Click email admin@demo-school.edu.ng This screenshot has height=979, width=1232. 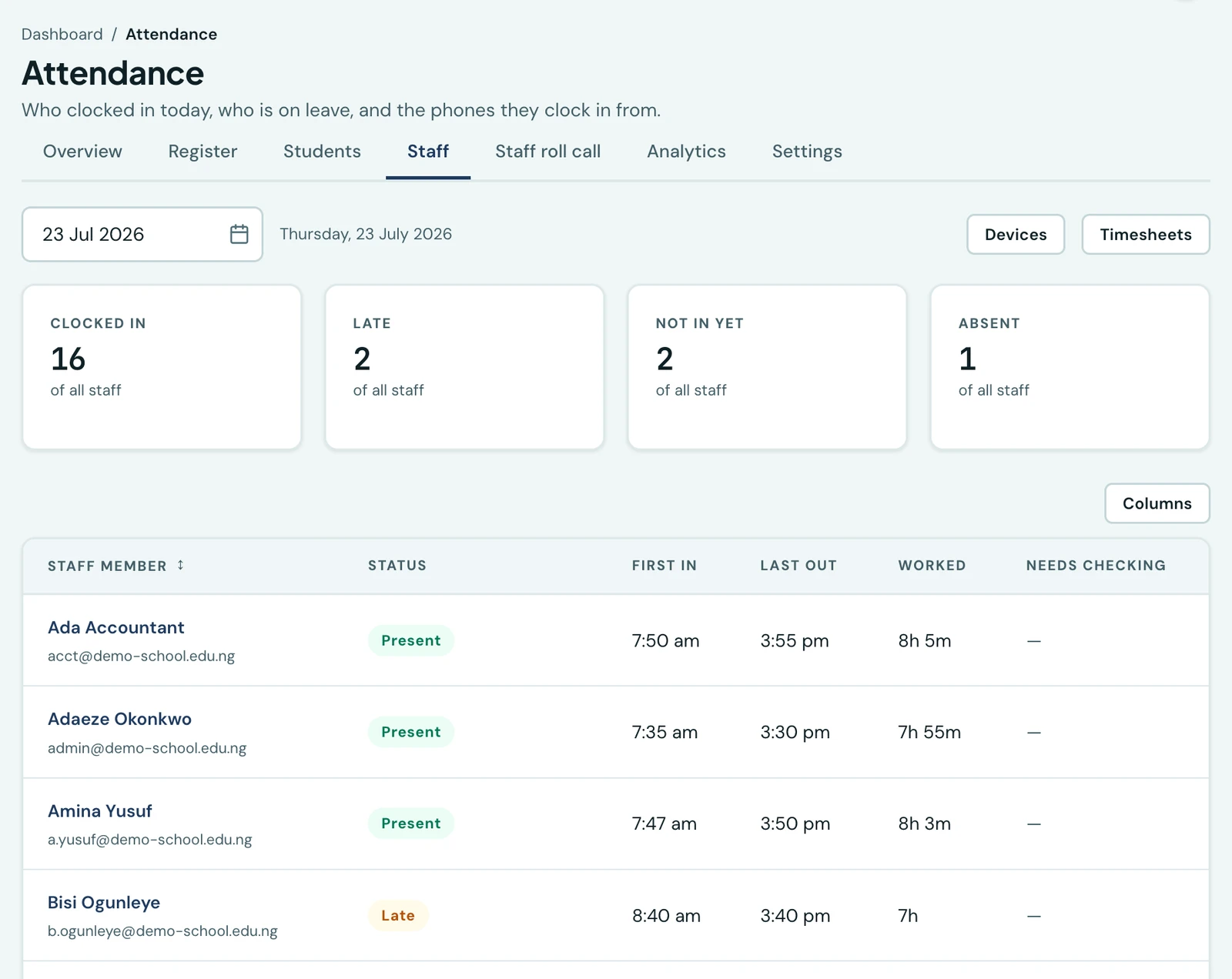(147, 747)
